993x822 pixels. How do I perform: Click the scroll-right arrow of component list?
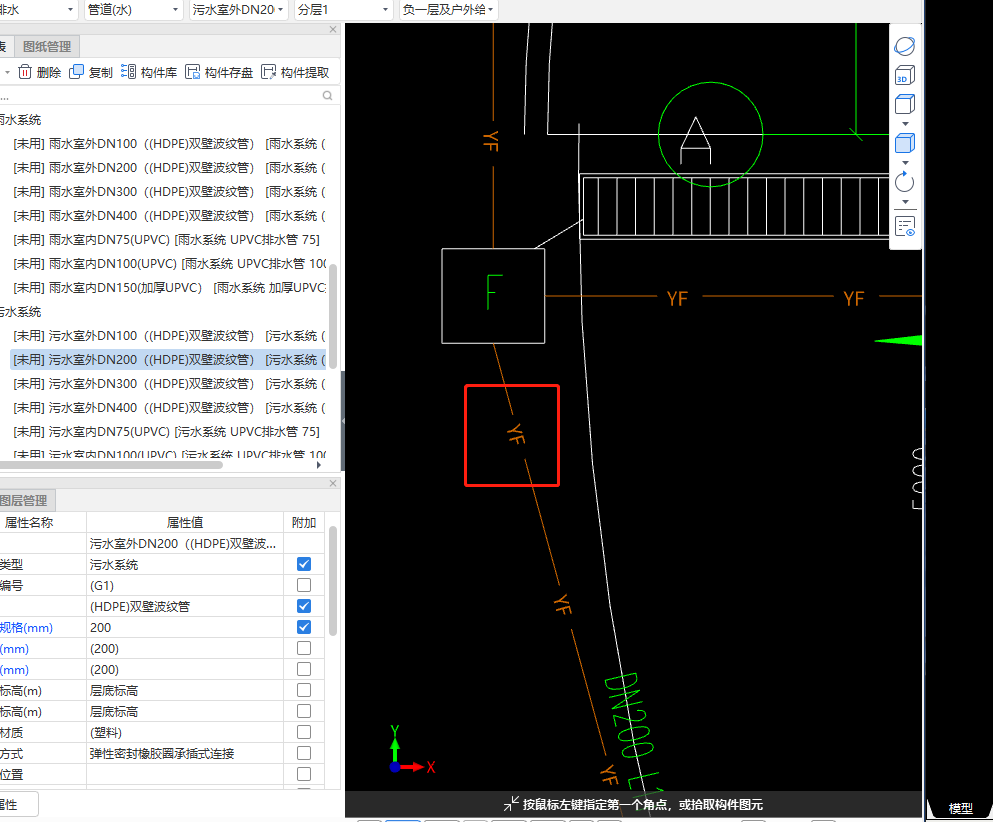pos(319,465)
